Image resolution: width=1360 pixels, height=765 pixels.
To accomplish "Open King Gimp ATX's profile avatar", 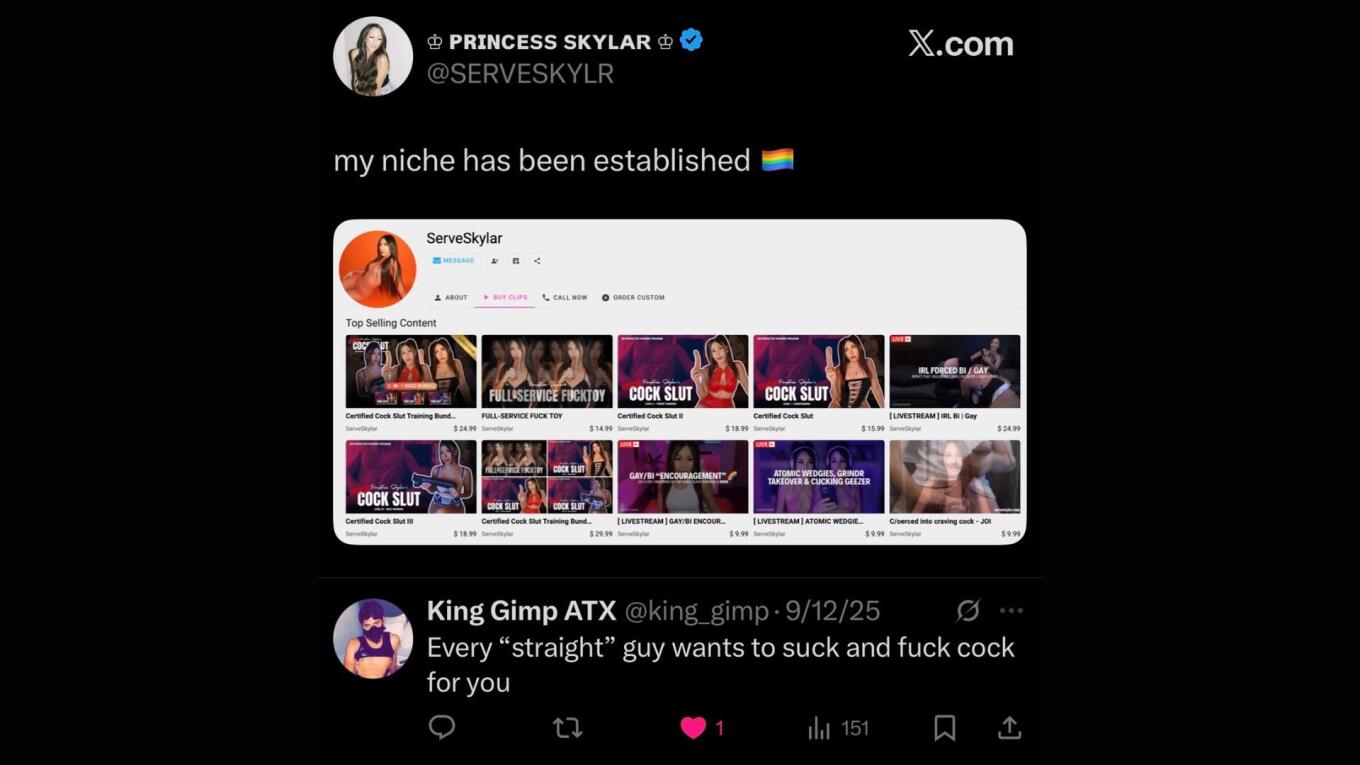I will coord(372,639).
